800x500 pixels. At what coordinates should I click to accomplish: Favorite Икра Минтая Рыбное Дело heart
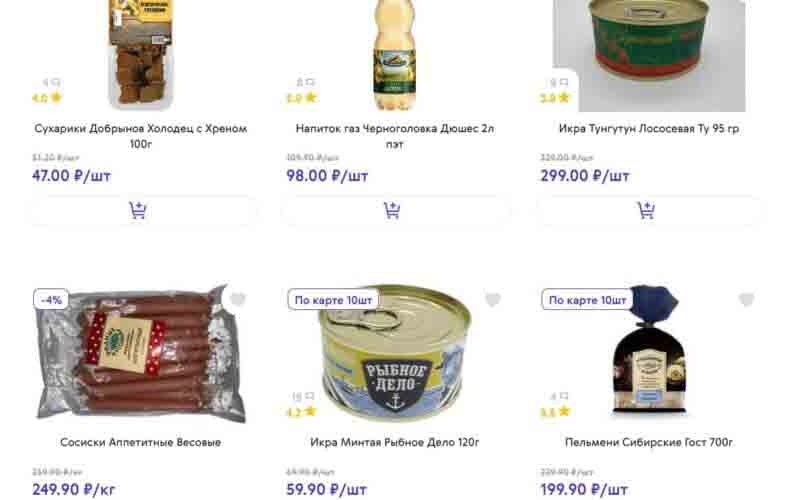pyautogui.click(x=492, y=299)
